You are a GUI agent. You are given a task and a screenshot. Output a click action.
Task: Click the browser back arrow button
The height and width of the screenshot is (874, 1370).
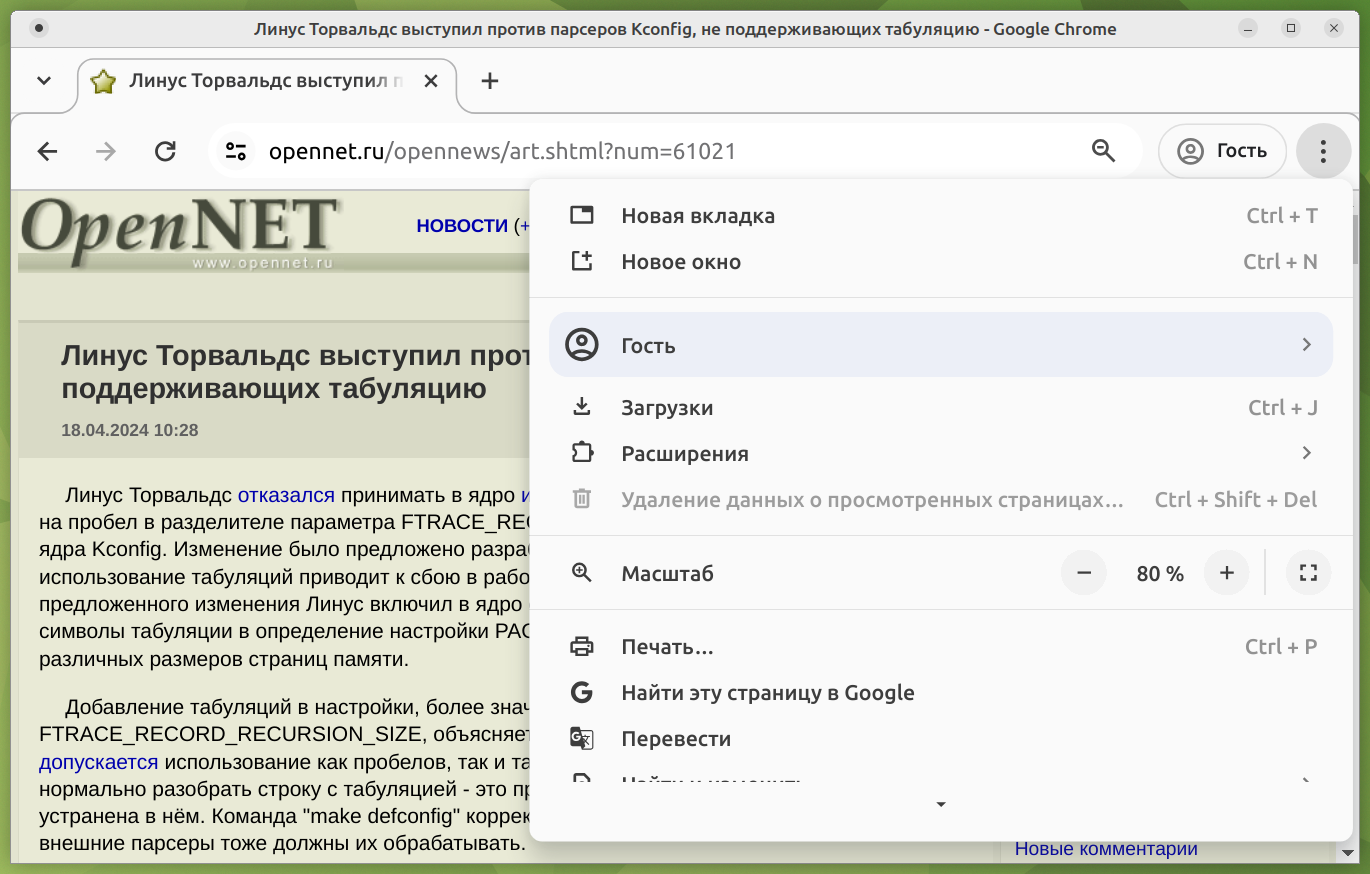click(47, 152)
